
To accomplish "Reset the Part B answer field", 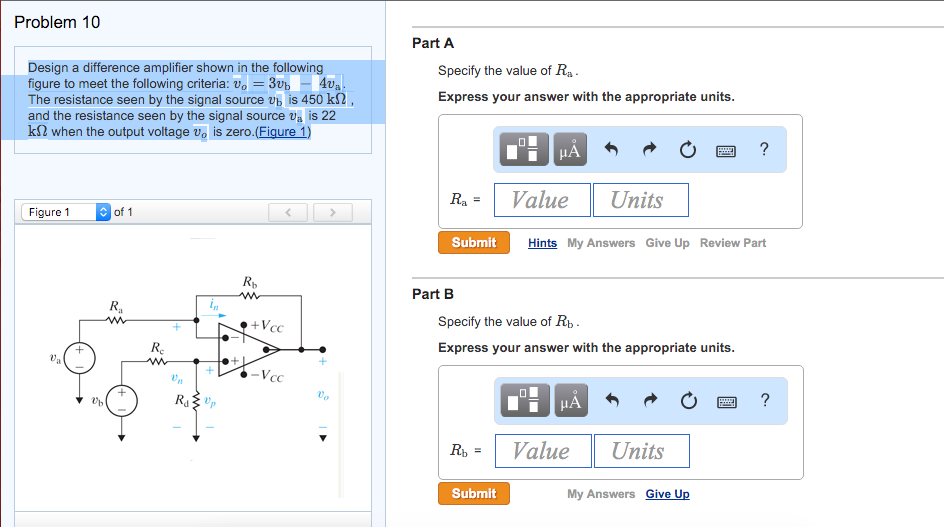I will (686, 401).
